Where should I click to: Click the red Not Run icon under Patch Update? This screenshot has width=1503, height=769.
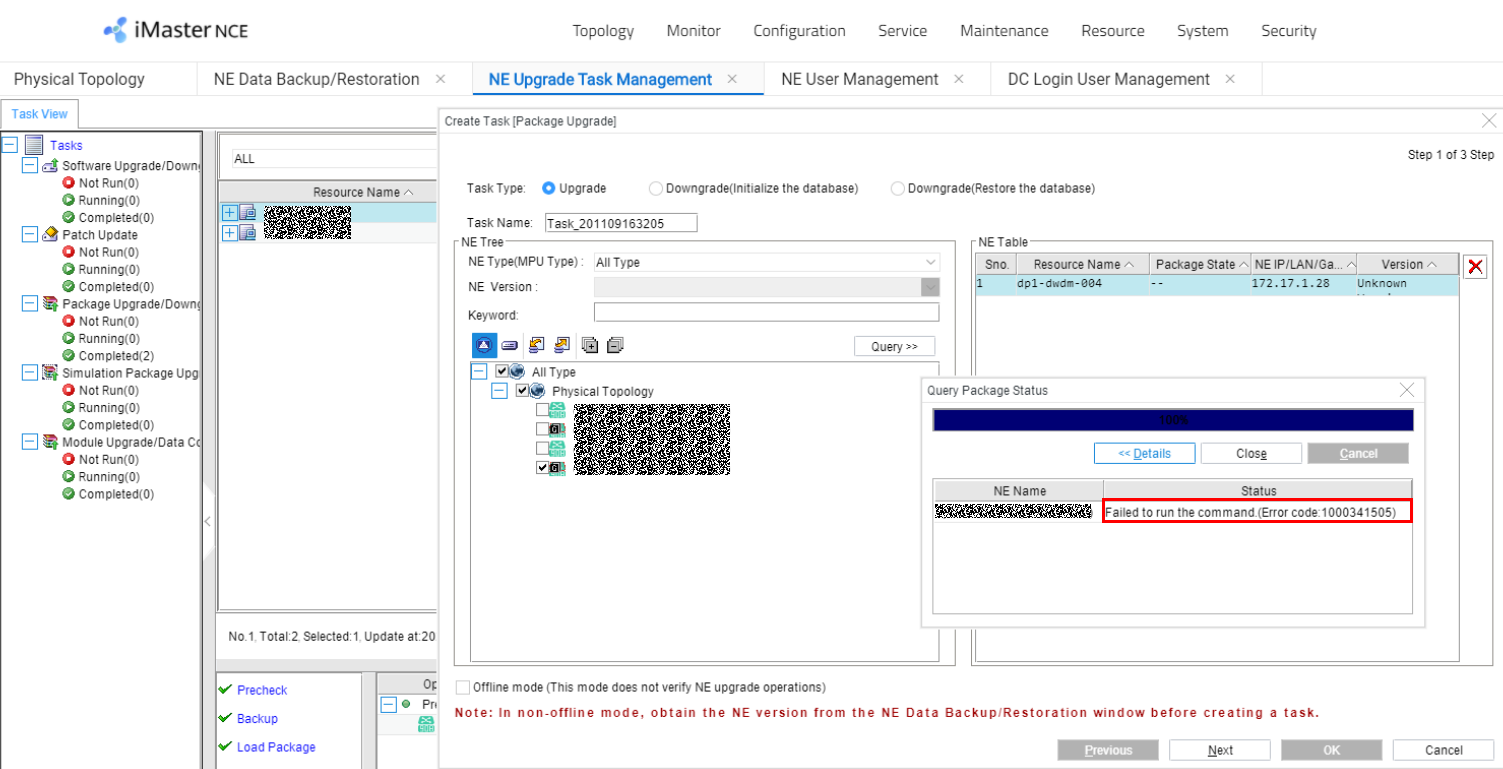(69, 252)
